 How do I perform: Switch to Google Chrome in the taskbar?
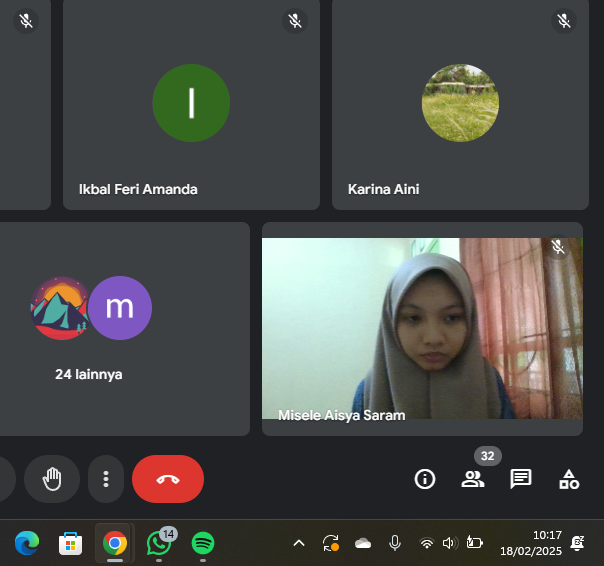[x=115, y=543]
